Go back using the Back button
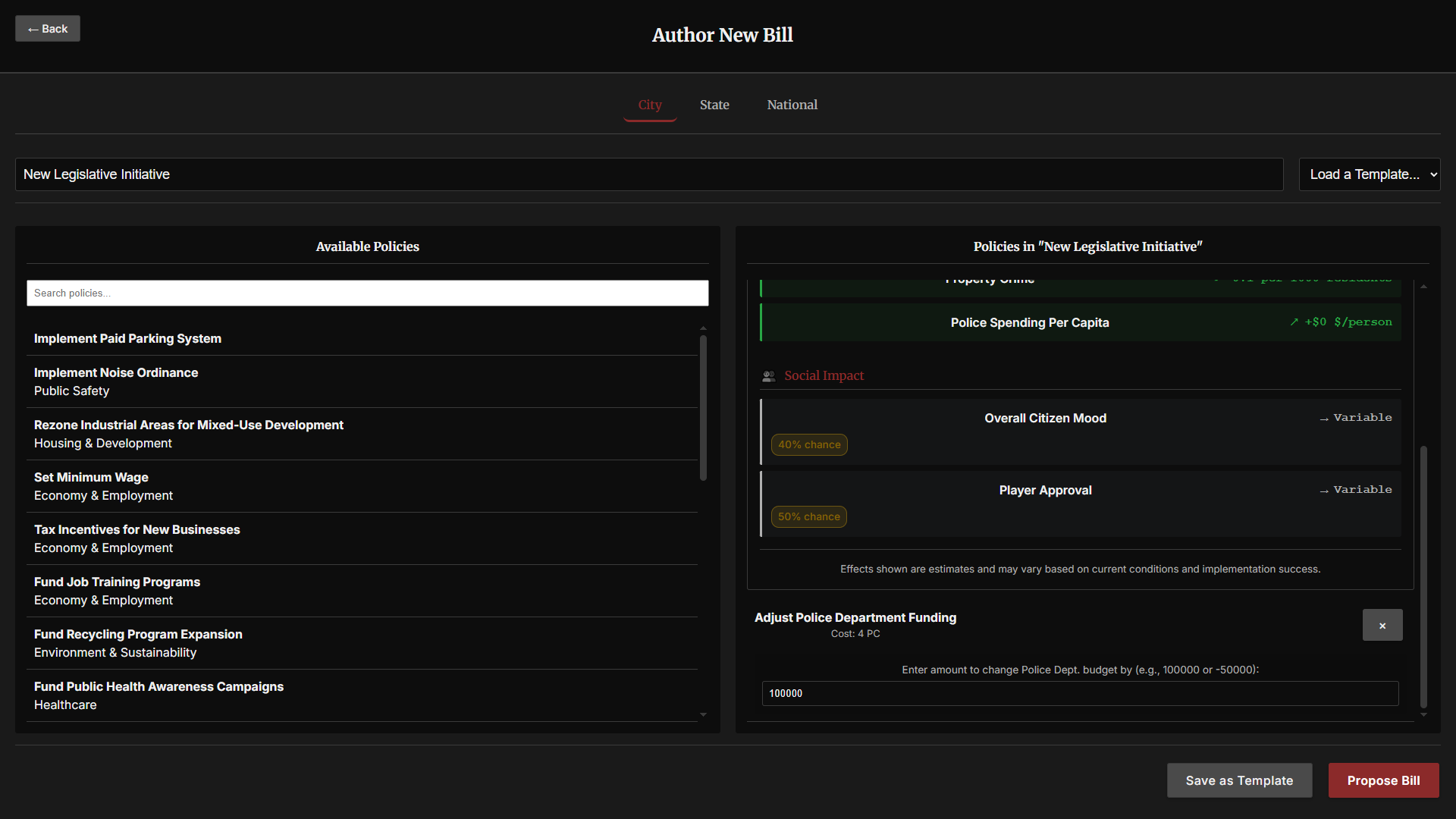The width and height of the screenshot is (1456, 819). click(48, 29)
